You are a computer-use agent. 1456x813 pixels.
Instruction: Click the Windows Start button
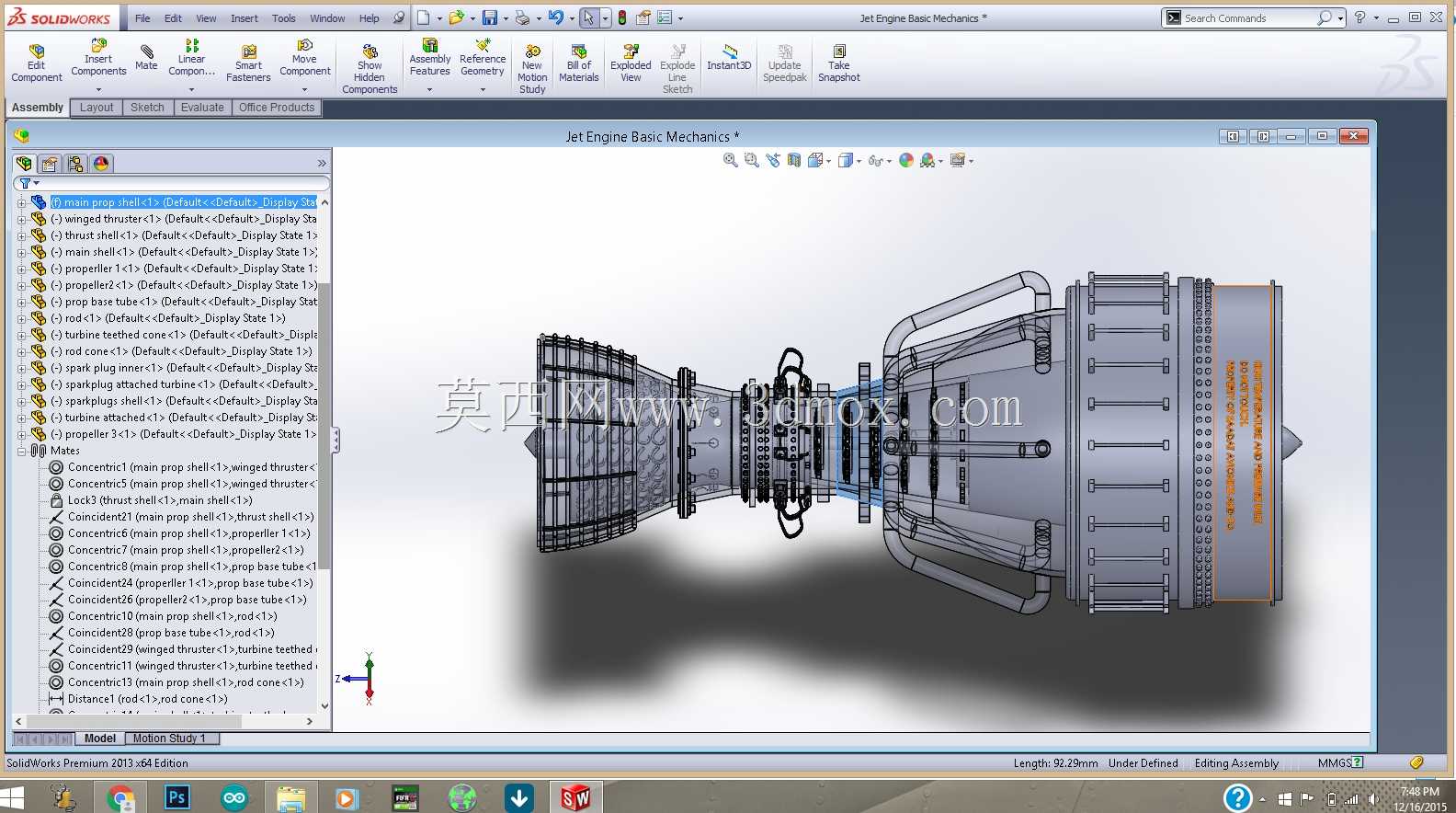pyautogui.click(x=12, y=797)
